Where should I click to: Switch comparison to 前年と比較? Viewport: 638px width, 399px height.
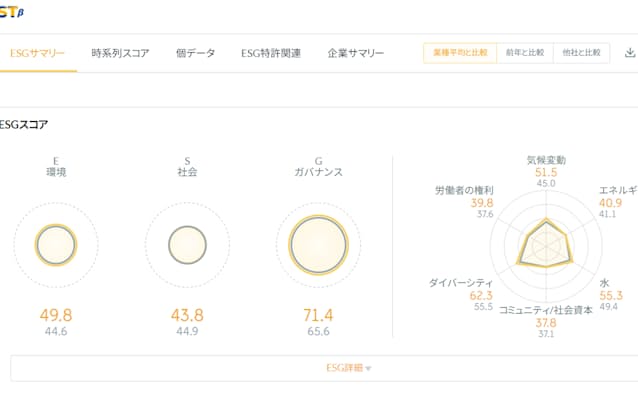pyautogui.click(x=525, y=53)
